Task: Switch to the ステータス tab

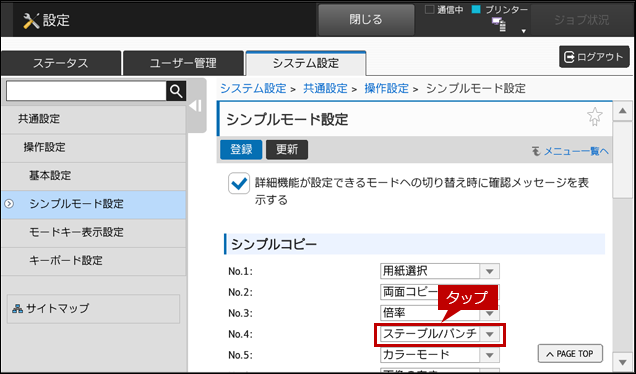Action: point(61,63)
